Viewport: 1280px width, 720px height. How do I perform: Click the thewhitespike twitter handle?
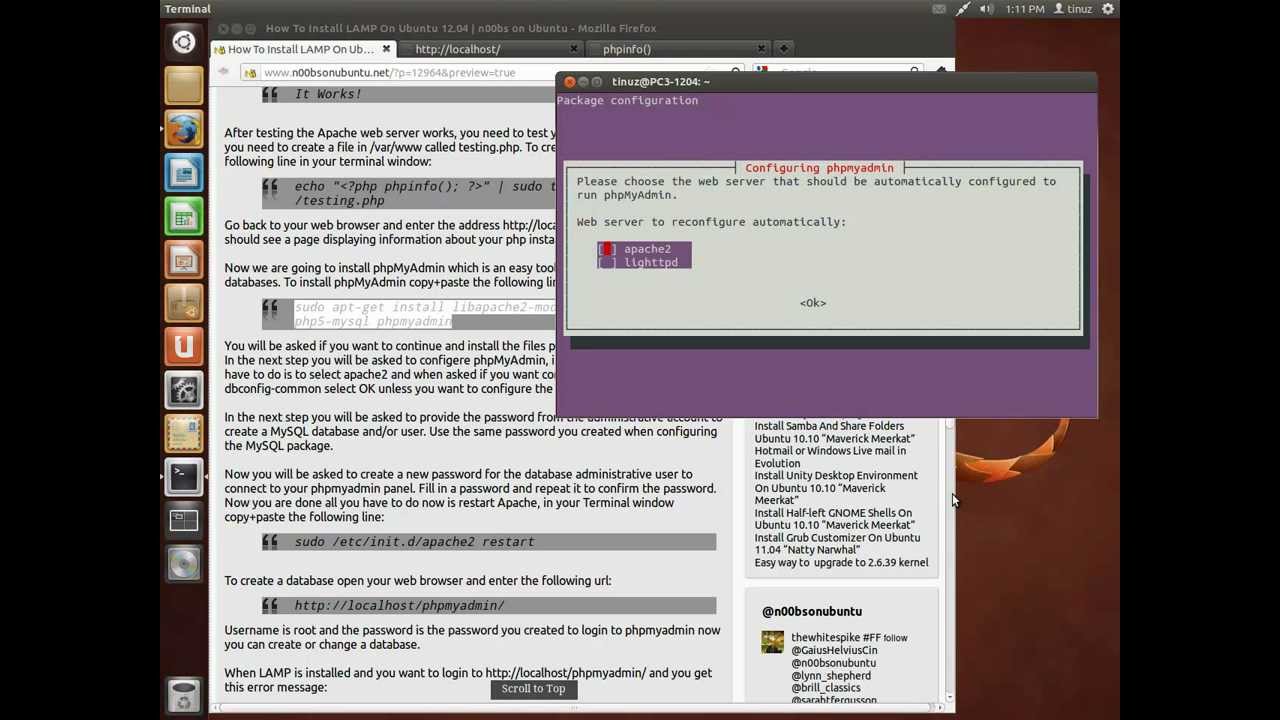click(x=826, y=638)
